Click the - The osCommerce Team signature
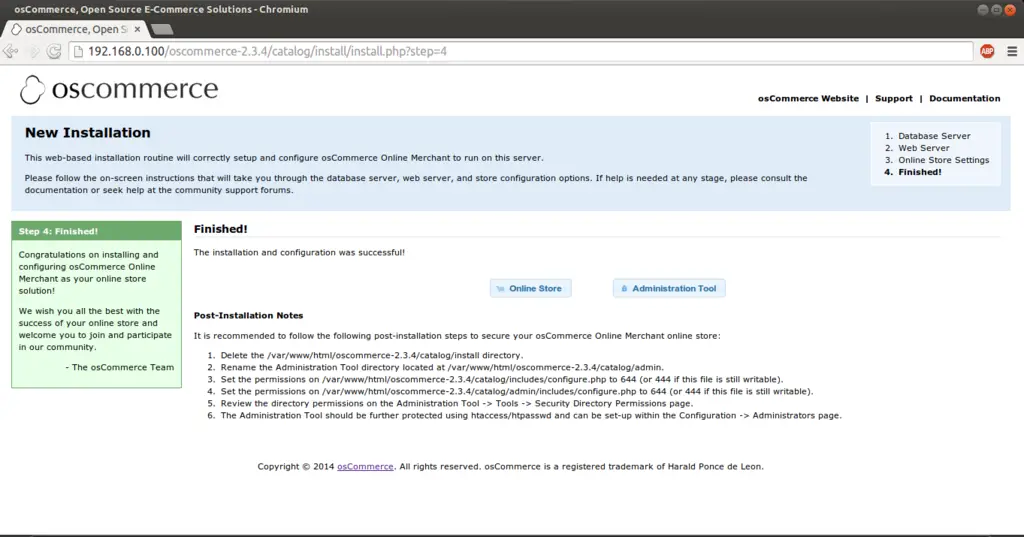1024x537 pixels. point(120,367)
